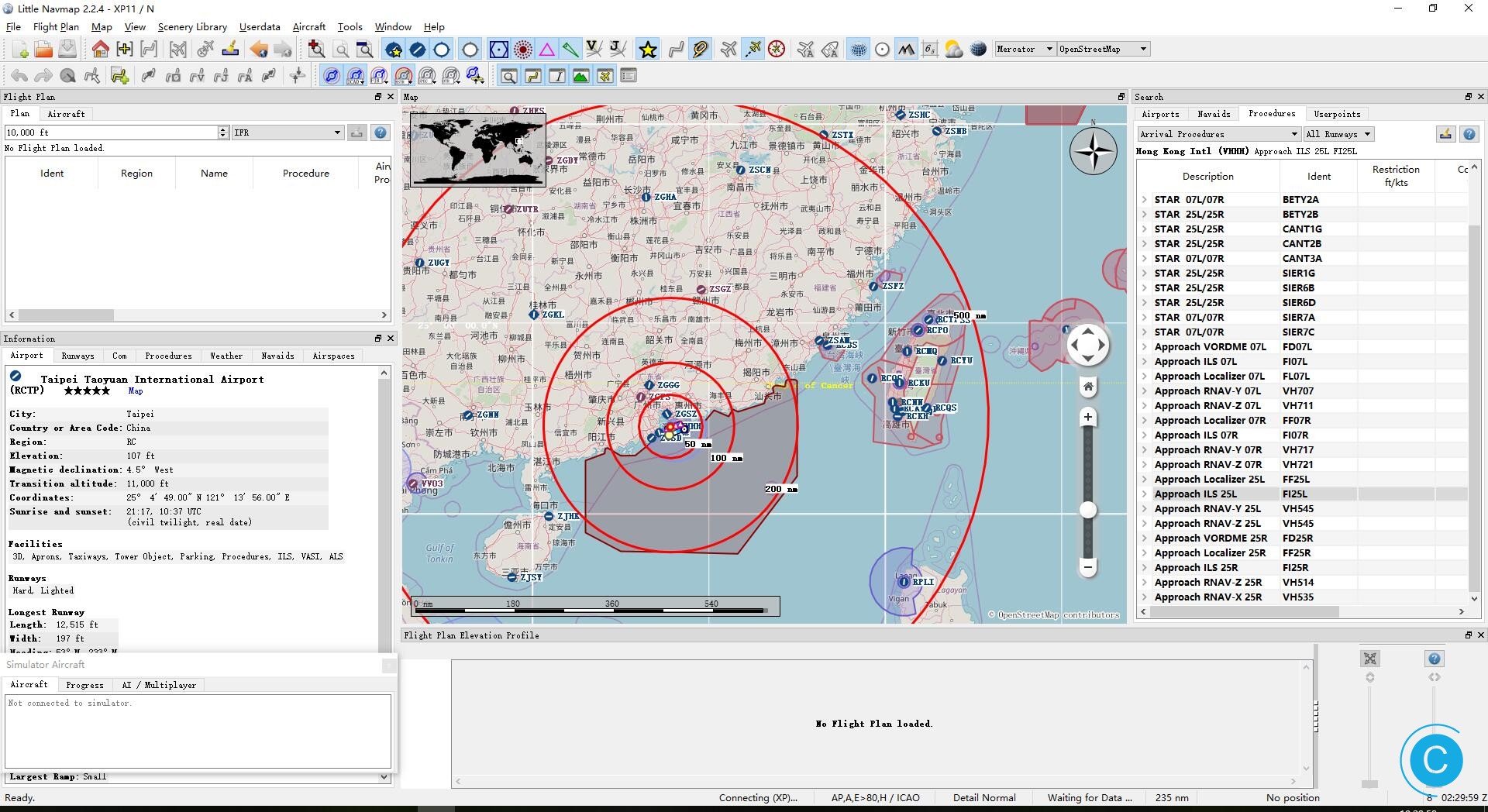The image size is (1488, 812).
Task: Expand the STAR BETY2A row
Action: (1144, 199)
